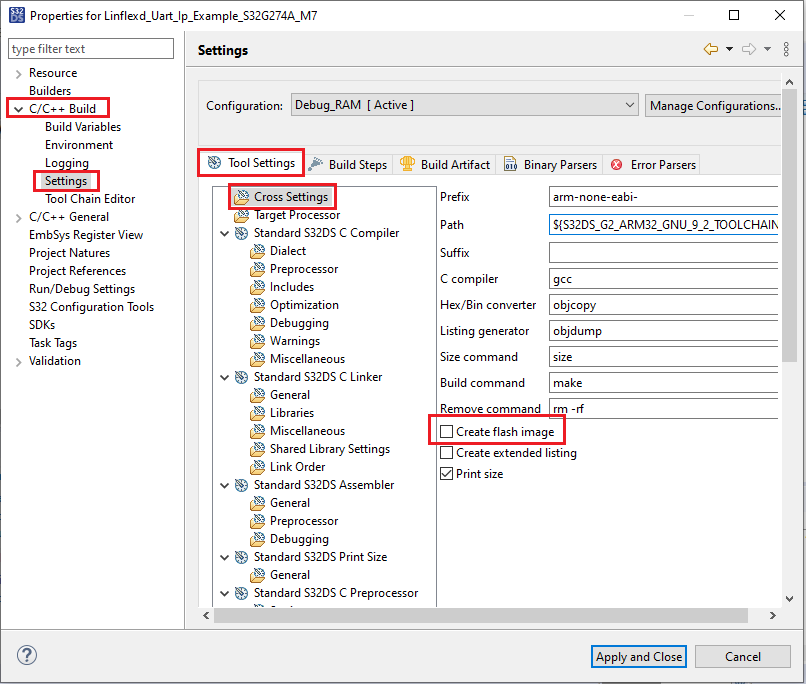Click the Shared Library Settings folder icon
Screen dimensions: 806x684
[258, 449]
